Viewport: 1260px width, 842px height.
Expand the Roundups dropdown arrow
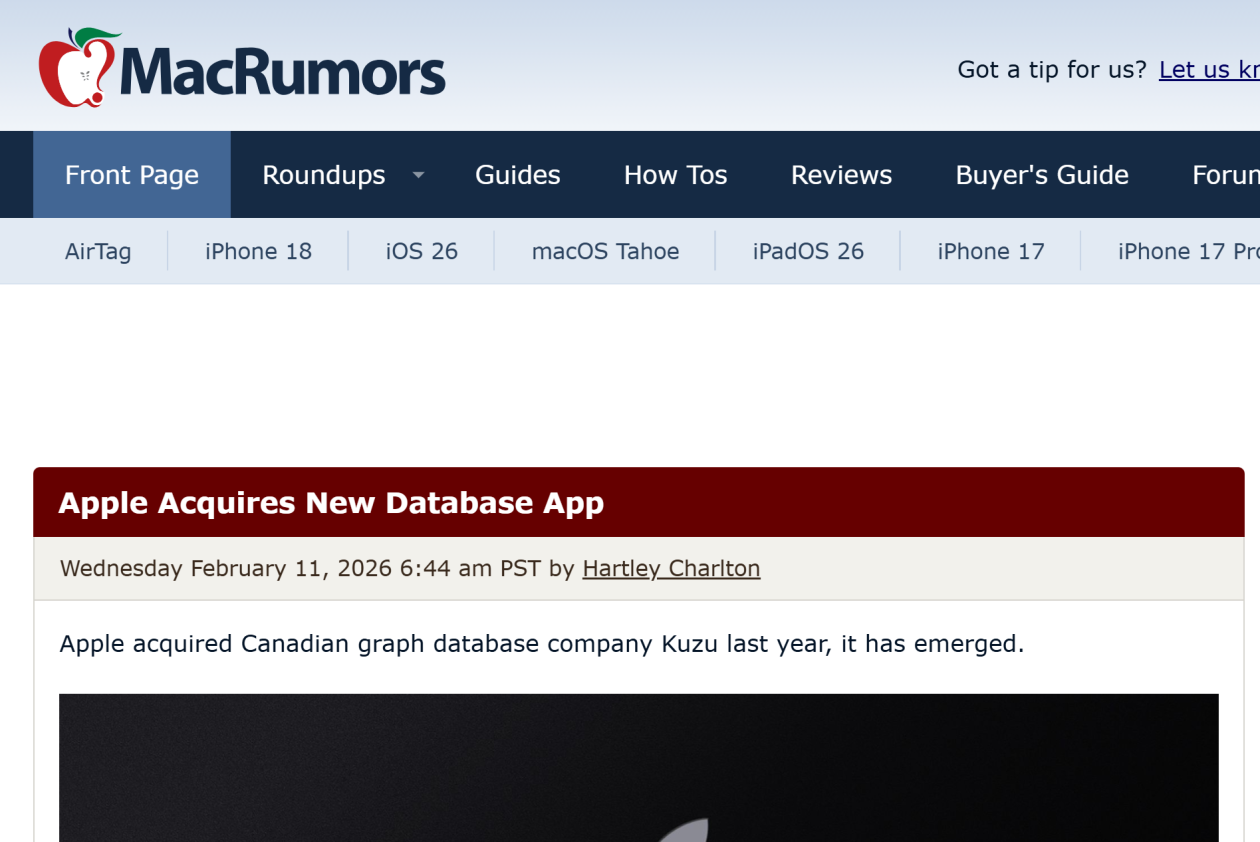(x=419, y=175)
